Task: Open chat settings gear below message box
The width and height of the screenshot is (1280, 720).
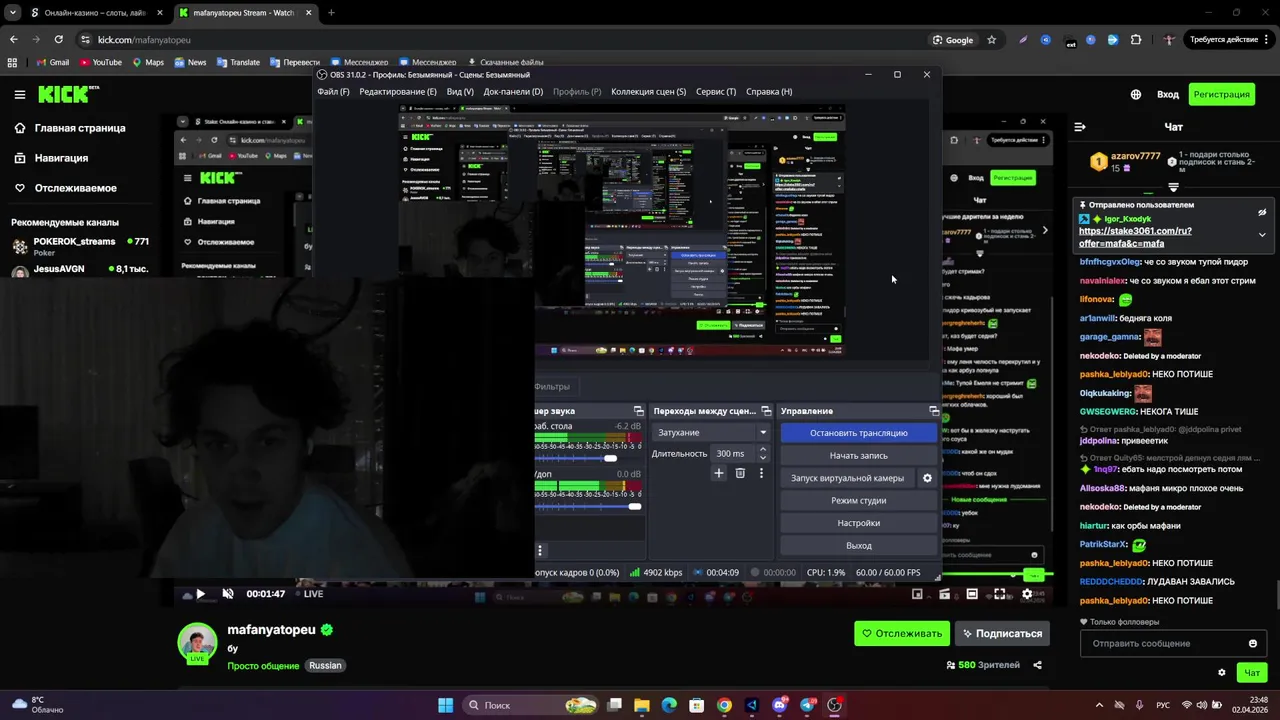Action: (1221, 672)
